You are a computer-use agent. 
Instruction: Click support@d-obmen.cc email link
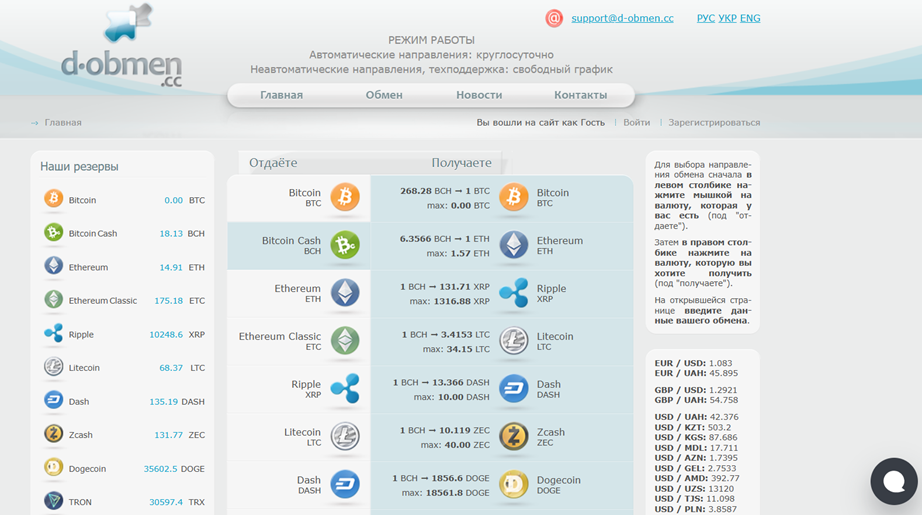tap(623, 18)
